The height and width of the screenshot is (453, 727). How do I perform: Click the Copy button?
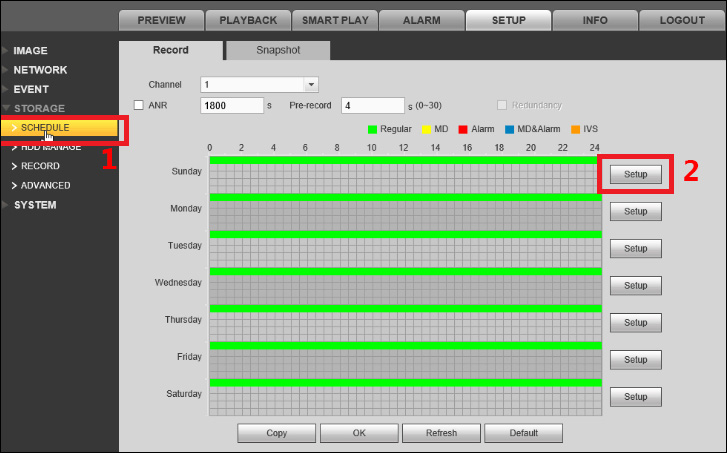[x=277, y=433]
